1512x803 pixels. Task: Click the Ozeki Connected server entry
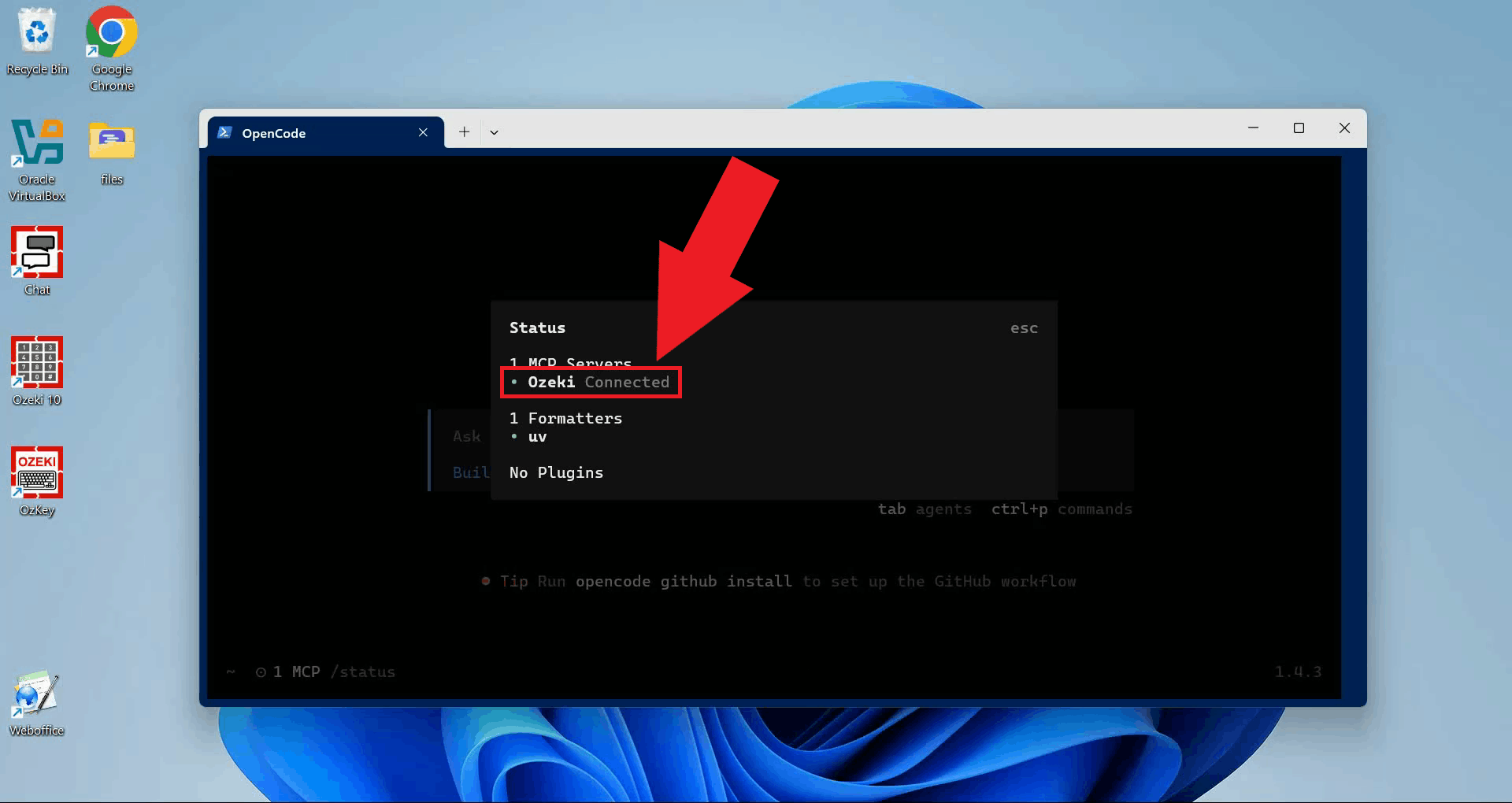[591, 383]
